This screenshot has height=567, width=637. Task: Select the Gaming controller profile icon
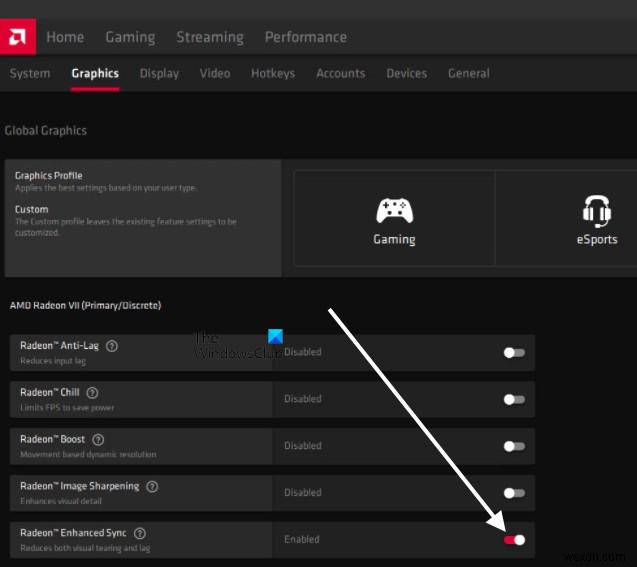(394, 211)
